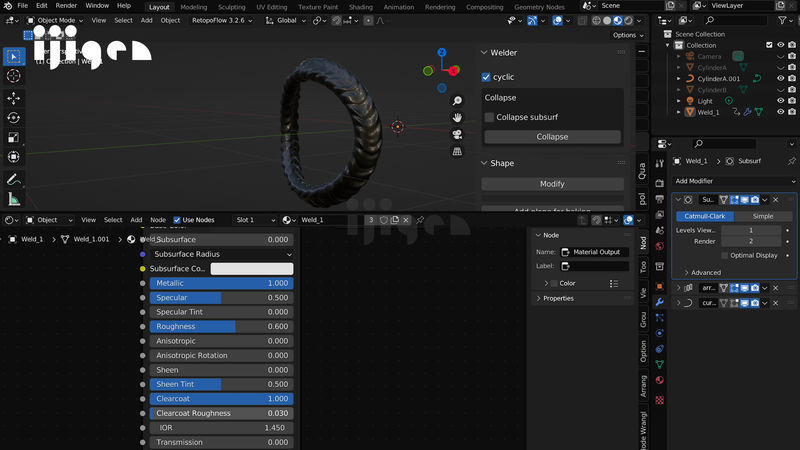Open the Object Data properties tab icon
The height and width of the screenshot is (450, 800).
pos(660,364)
